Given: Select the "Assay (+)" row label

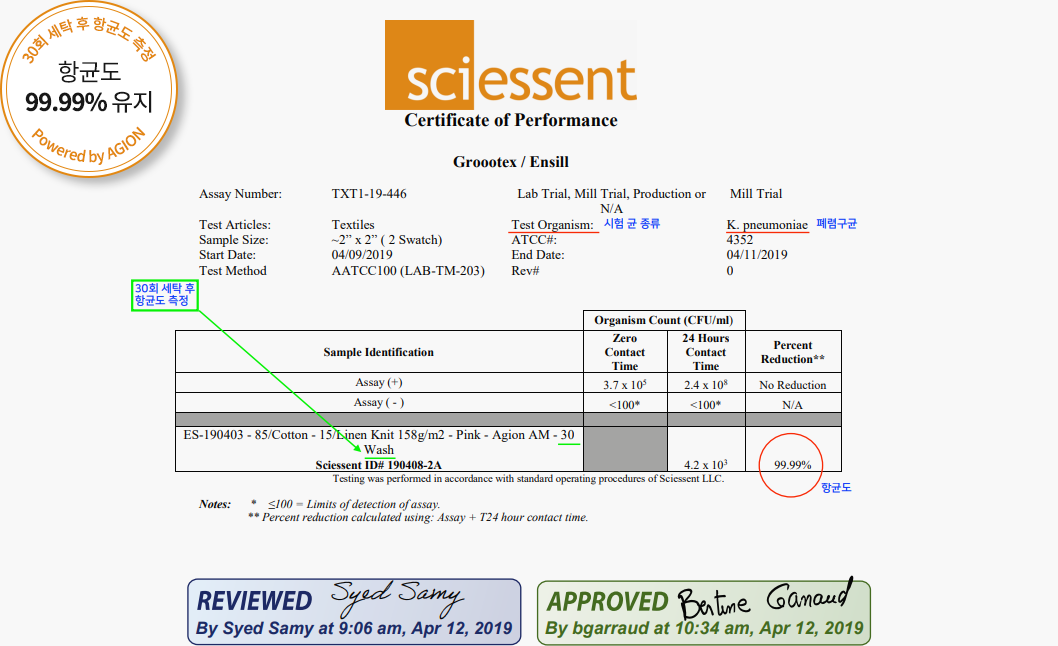Looking at the screenshot, I should click(379, 382).
